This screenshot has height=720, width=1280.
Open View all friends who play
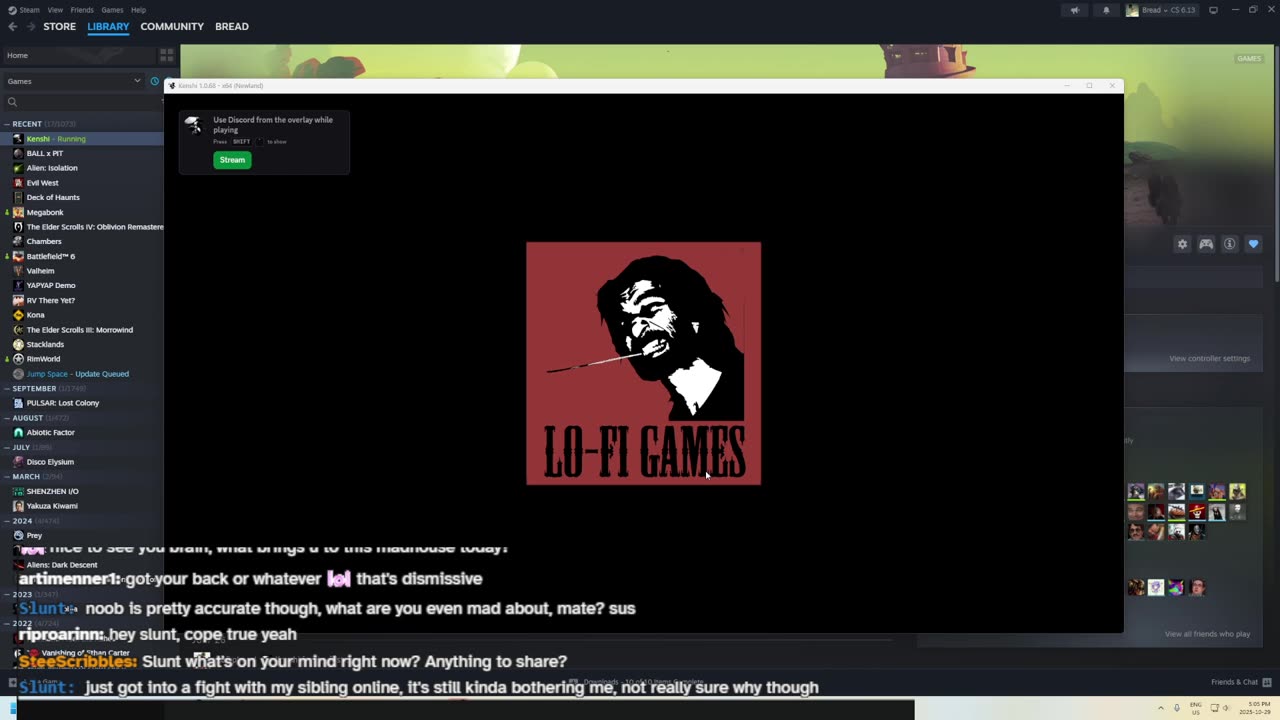(1207, 634)
